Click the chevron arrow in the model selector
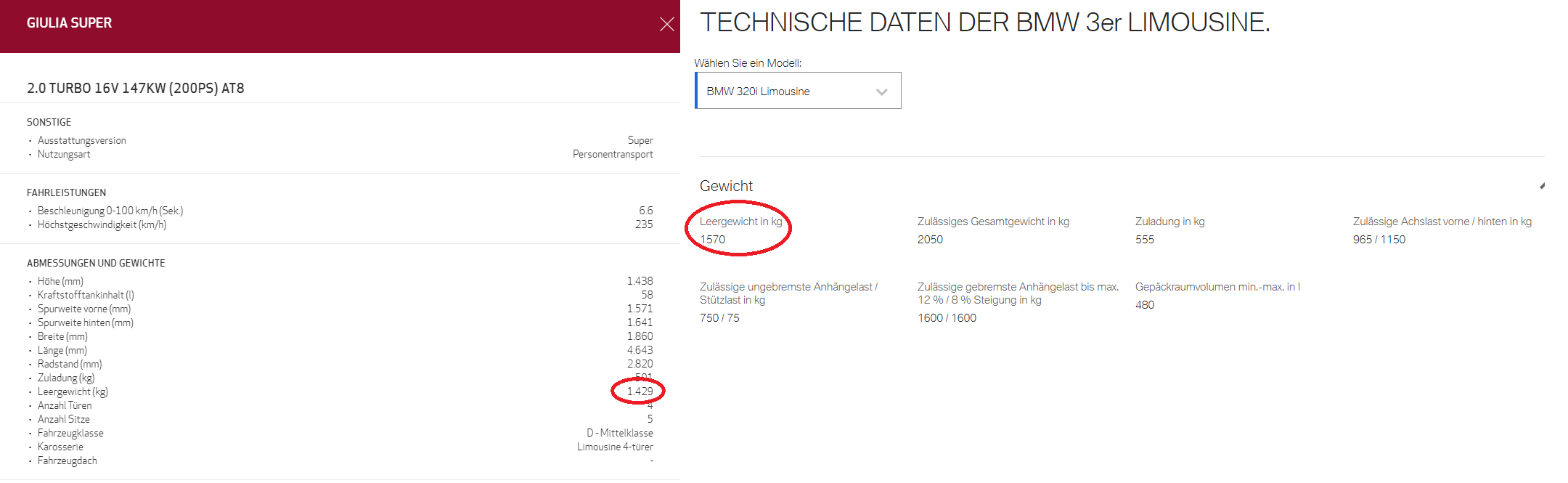This screenshot has width=1568, height=483. point(881,92)
